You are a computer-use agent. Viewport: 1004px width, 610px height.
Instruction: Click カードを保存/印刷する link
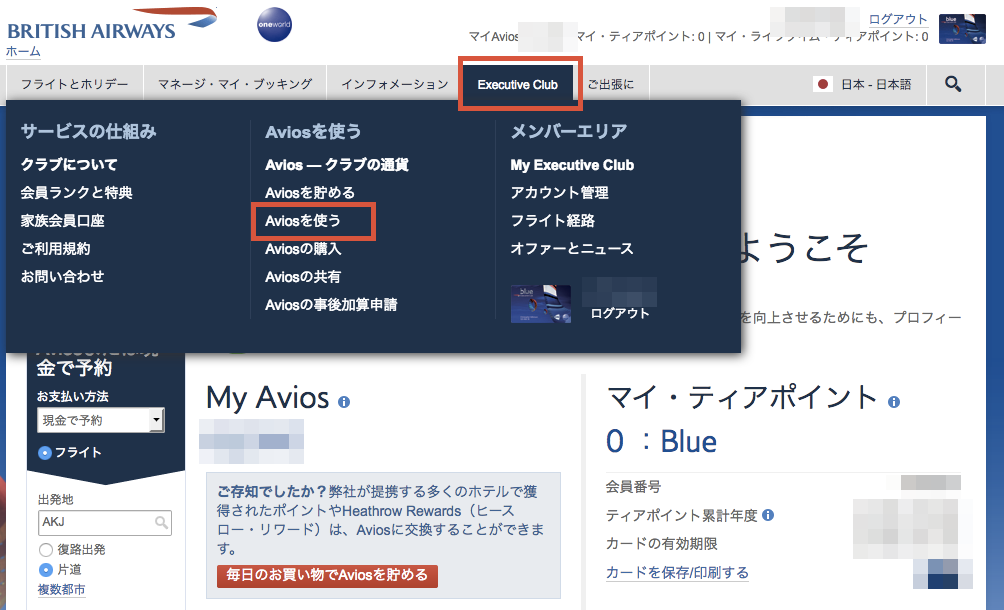click(x=677, y=572)
